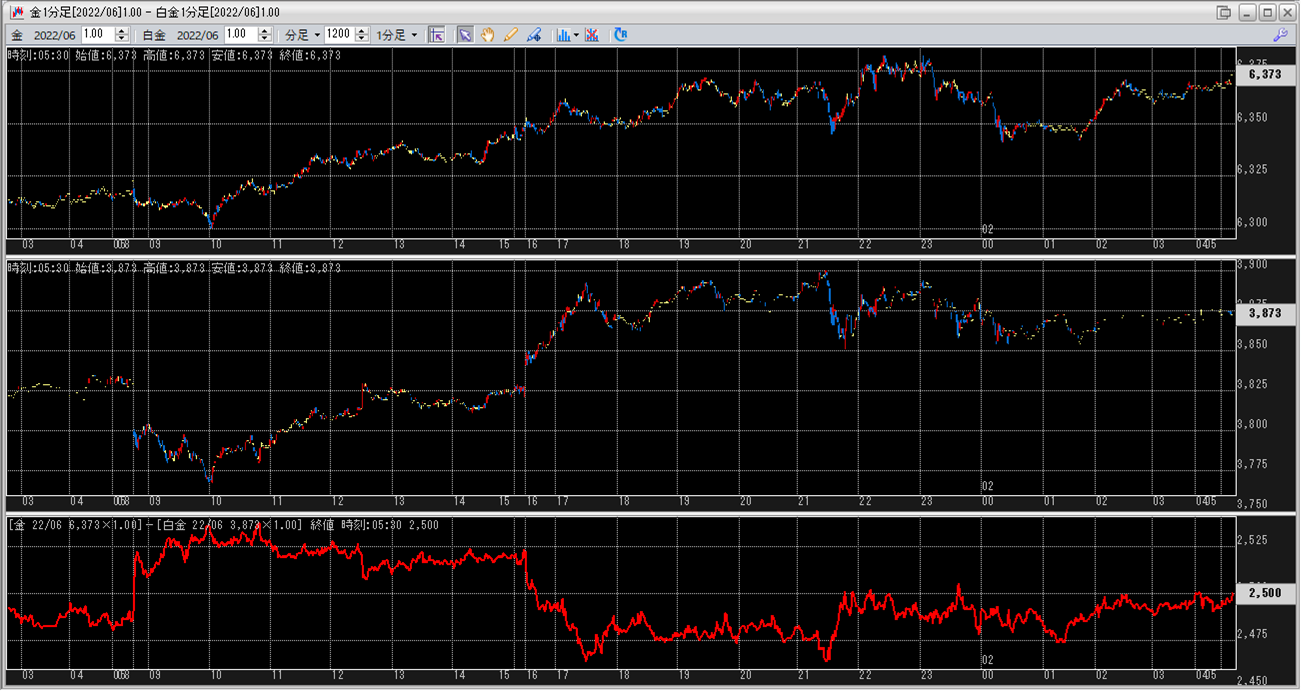The width and height of the screenshot is (1301, 691).
Task: Click the delete indicators chart icon
Action: (x=592, y=35)
